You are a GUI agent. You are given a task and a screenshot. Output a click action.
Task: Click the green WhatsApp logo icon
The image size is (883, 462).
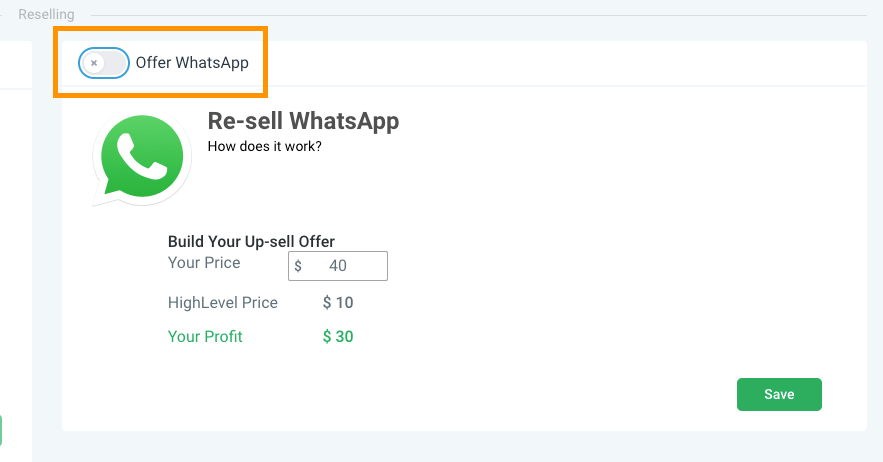[142, 157]
